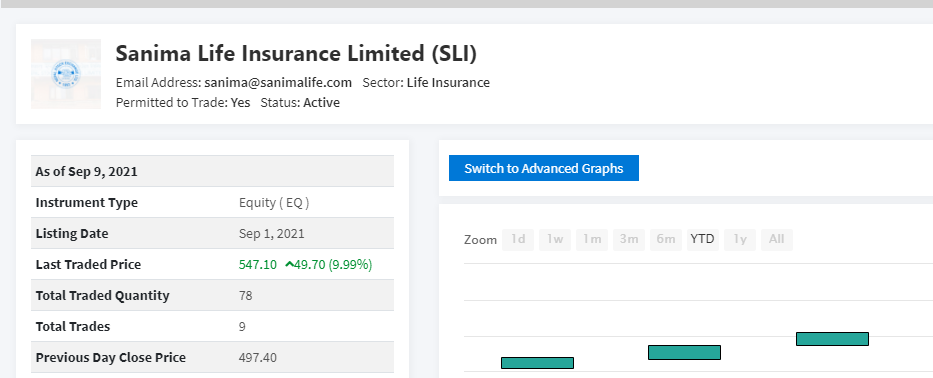Click the Previous Day Close Price label

coord(111,357)
